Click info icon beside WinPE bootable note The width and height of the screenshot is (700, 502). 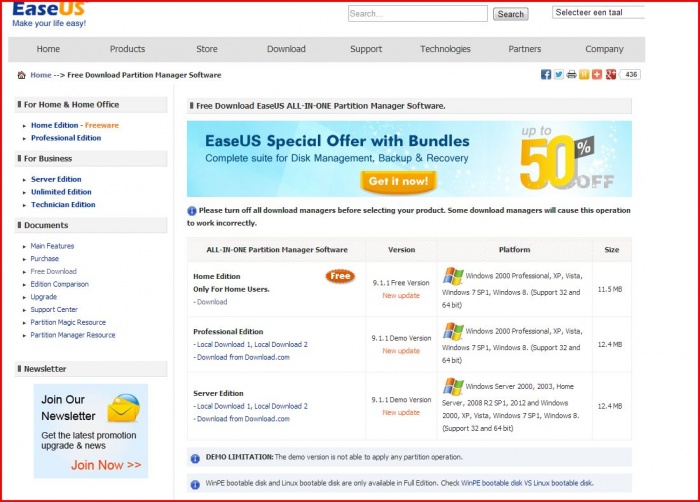(x=195, y=485)
